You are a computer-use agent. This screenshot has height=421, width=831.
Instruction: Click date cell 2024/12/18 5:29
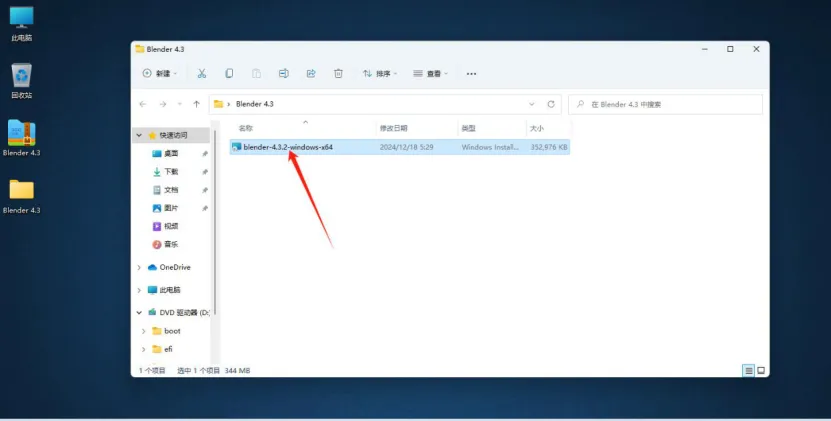[x=406, y=147]
